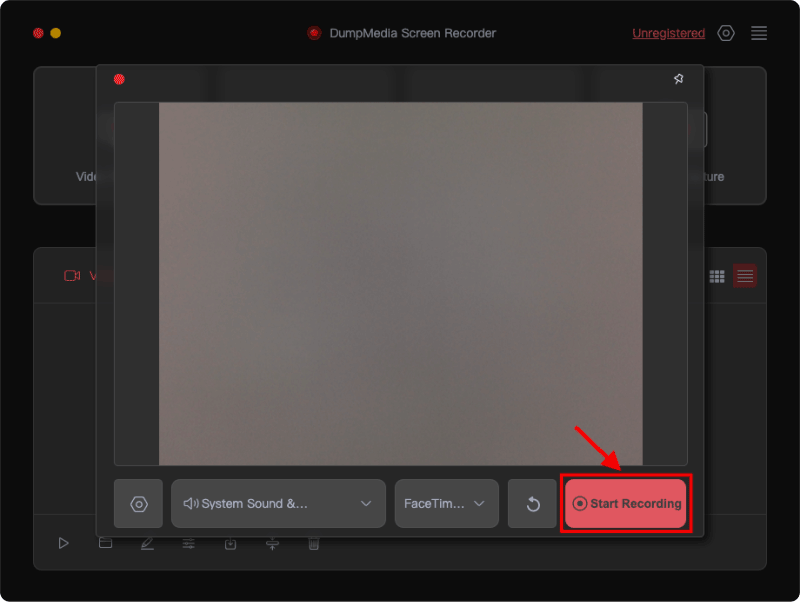800x602 pixels.
Task: Switch to list view in main window
Action: pos(744,276)
